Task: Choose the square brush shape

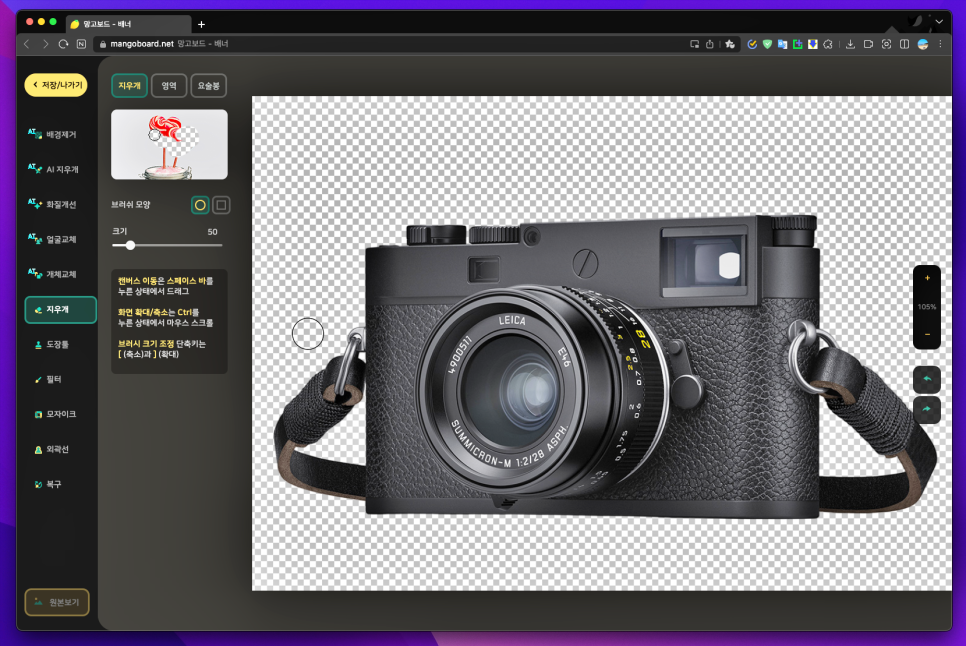Action: click(x=221, y=205)
